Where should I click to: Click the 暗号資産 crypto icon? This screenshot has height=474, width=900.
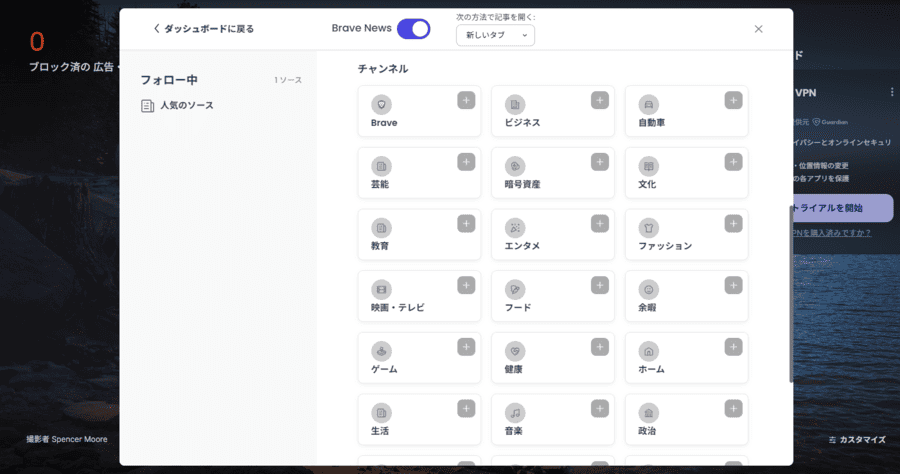[x=515, y=166]
